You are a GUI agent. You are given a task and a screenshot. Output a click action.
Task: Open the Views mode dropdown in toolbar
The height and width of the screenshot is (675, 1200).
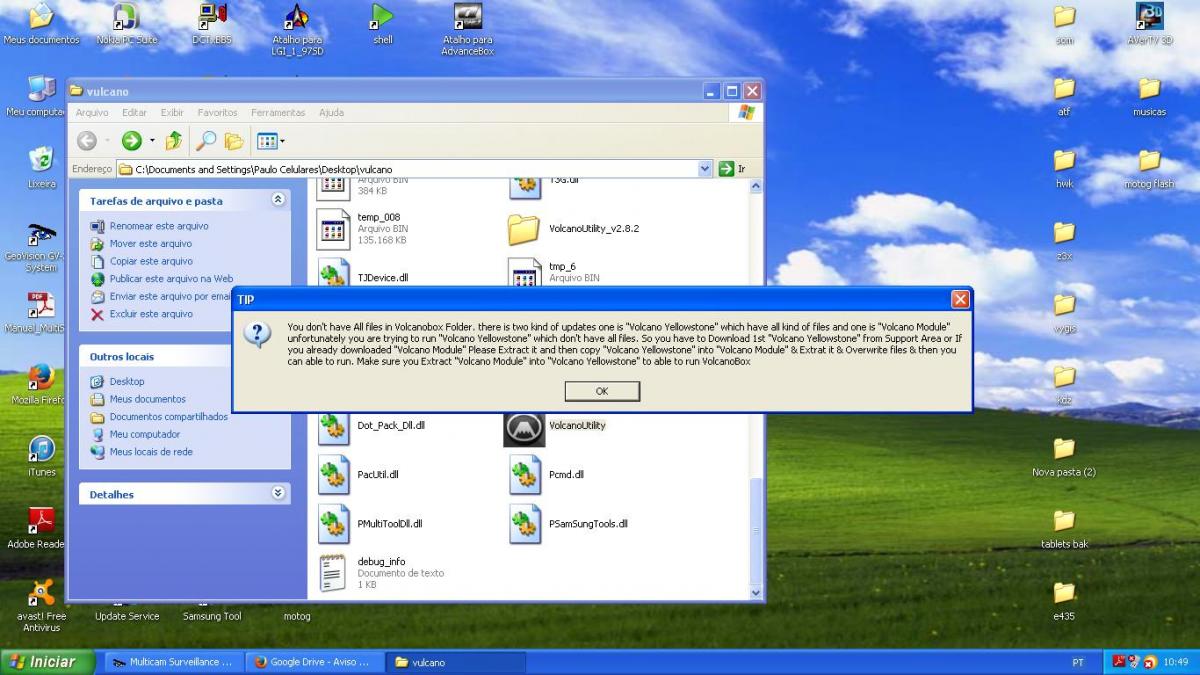coord(271,141)
